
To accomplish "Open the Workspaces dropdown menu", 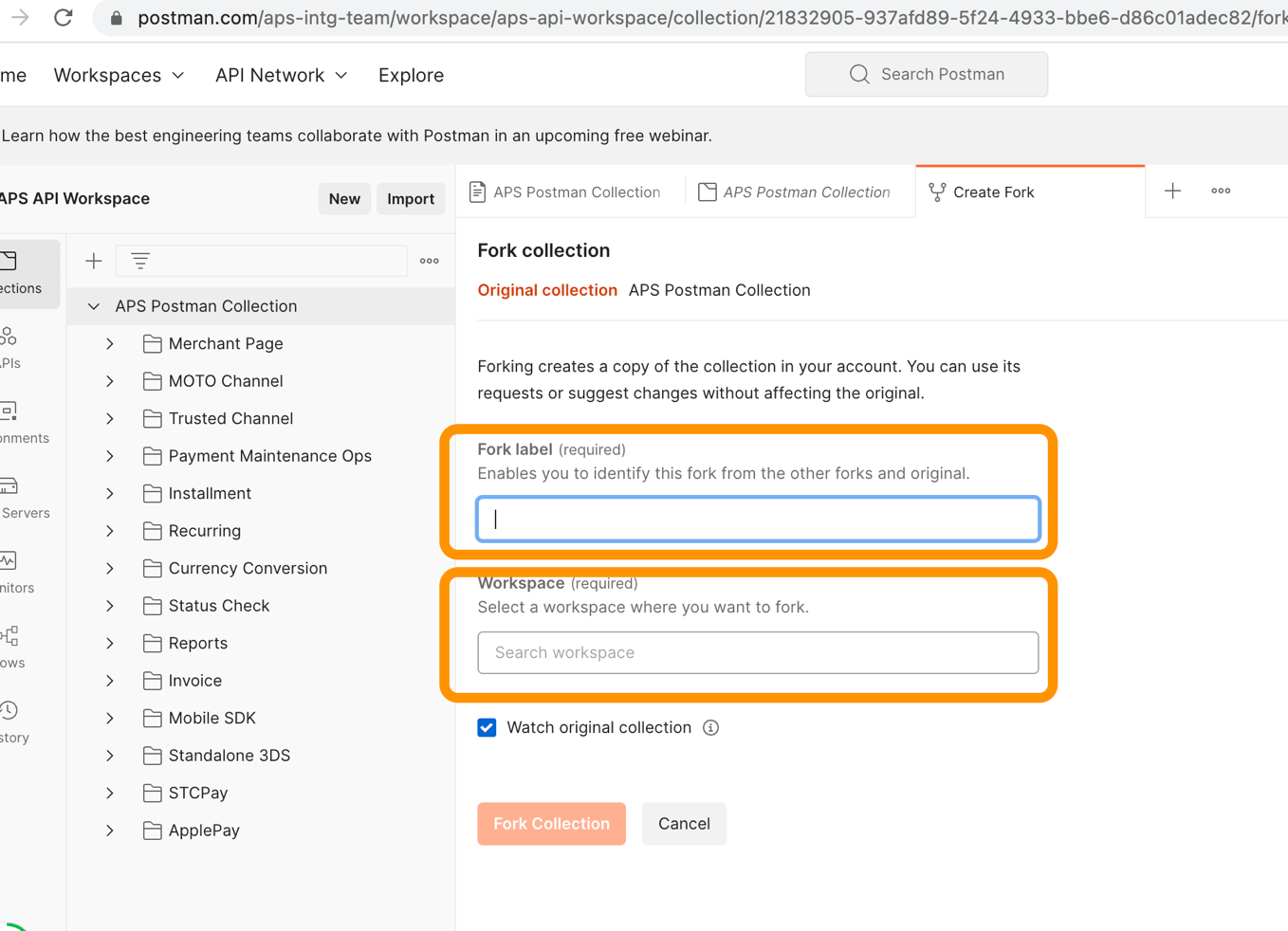I will [119, 75].
